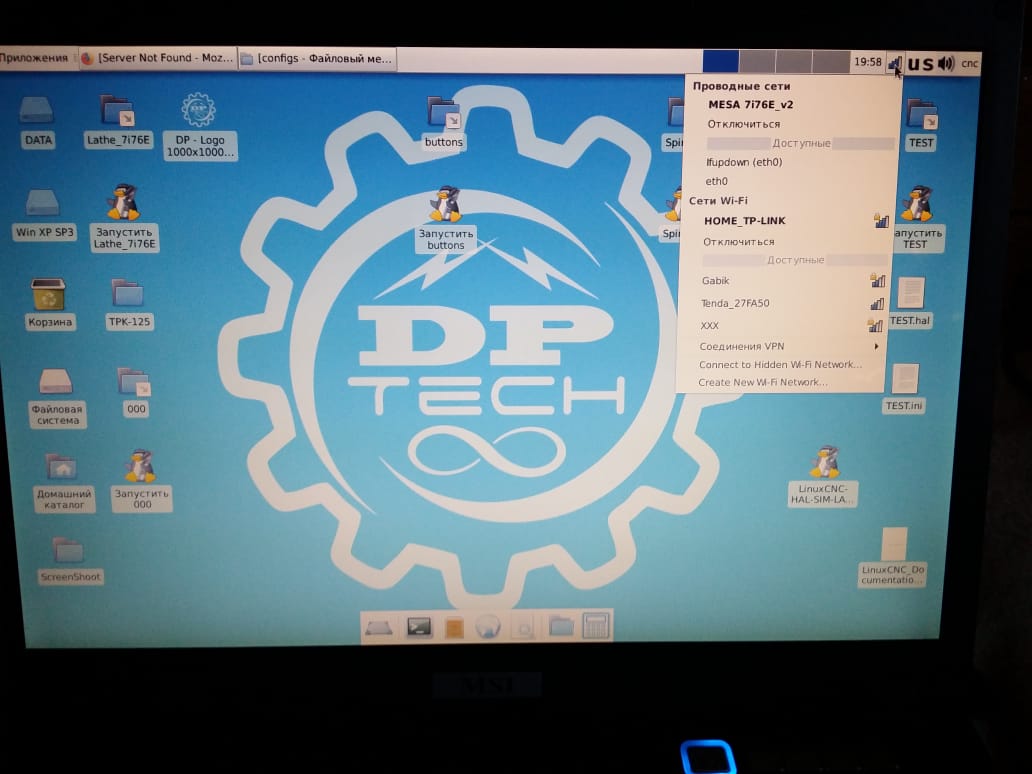Connect to the Tenda_27FA50 Wi-Fi network
The width and height of the screenshot is (1032, 774).
coord(783,303)
